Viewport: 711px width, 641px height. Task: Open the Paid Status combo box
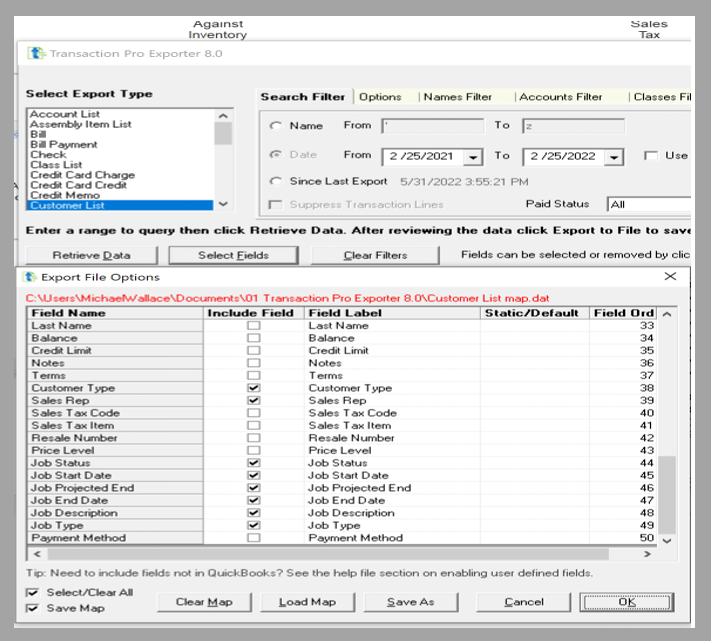pyautogui.click(x=649, y=204)
